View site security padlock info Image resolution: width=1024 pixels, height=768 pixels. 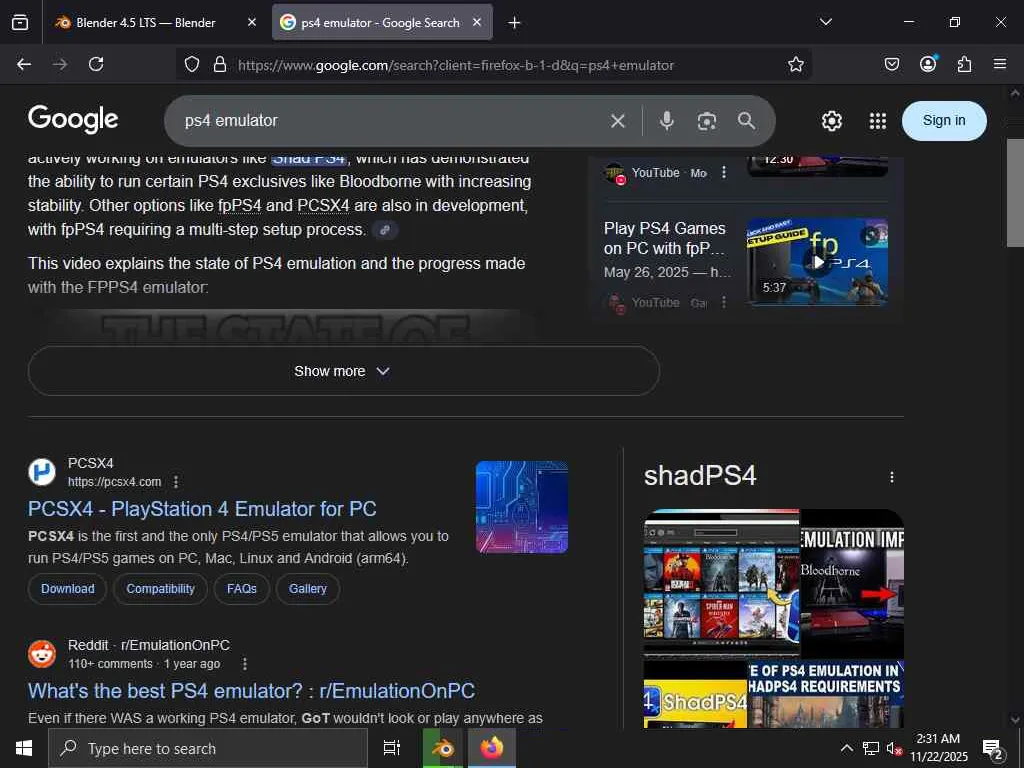(220, 64)
